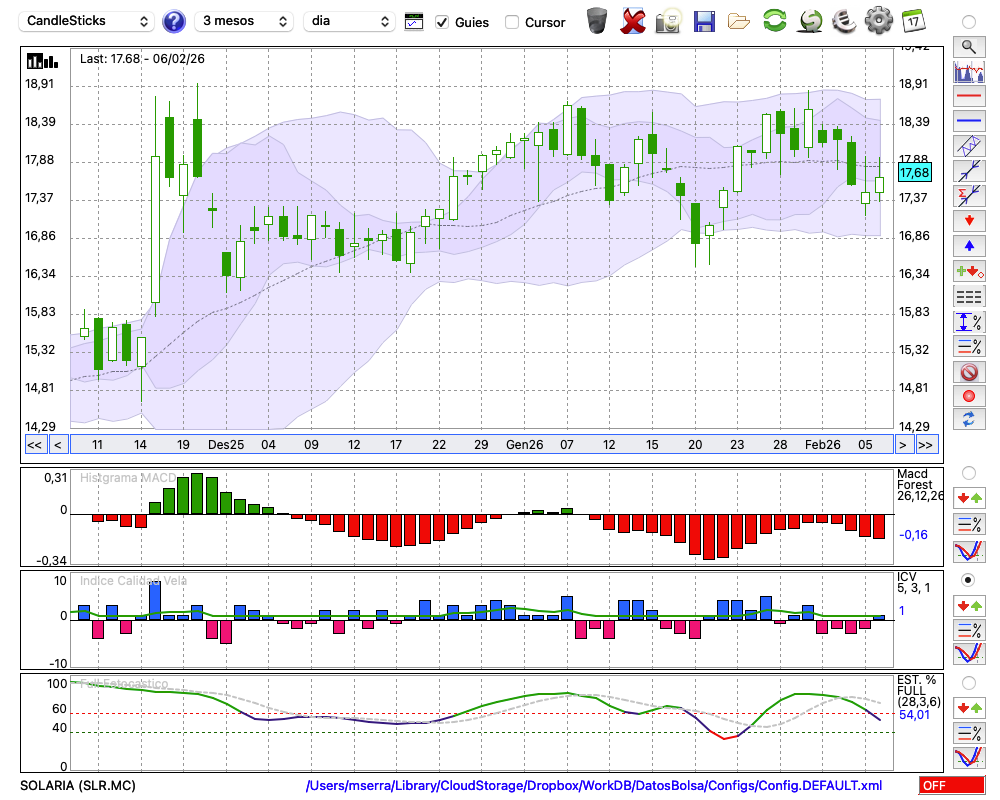Take a chart snapshot with camera icon
This screenshot has width=1000, height=800.
click(x=668, y=21)
